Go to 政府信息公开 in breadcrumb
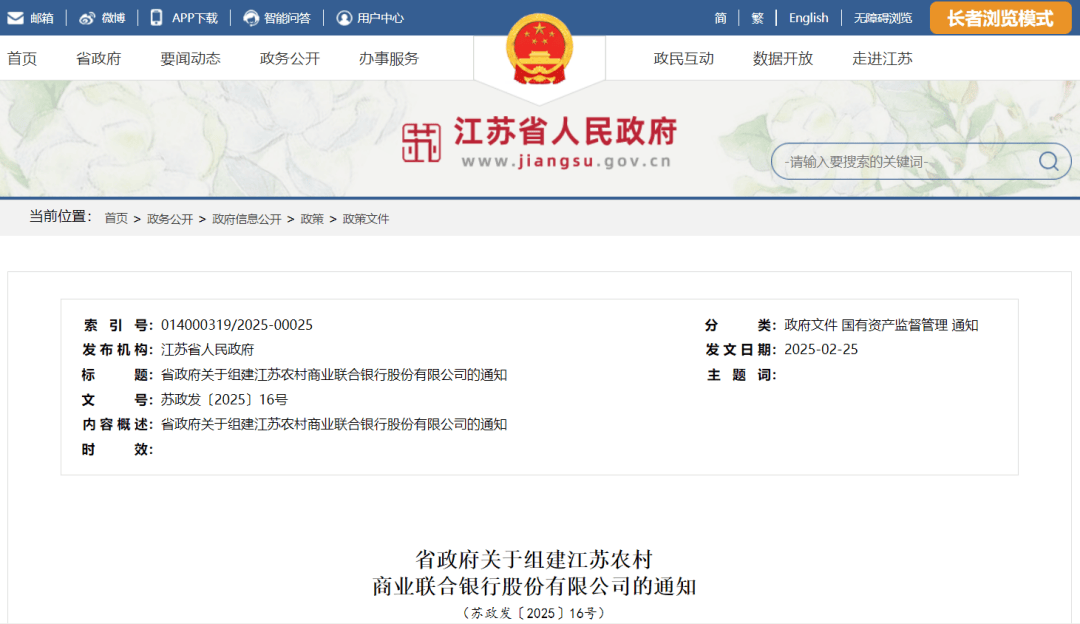Image resolution: width=1080 pixels, height=624 pixels. point(246,219)
